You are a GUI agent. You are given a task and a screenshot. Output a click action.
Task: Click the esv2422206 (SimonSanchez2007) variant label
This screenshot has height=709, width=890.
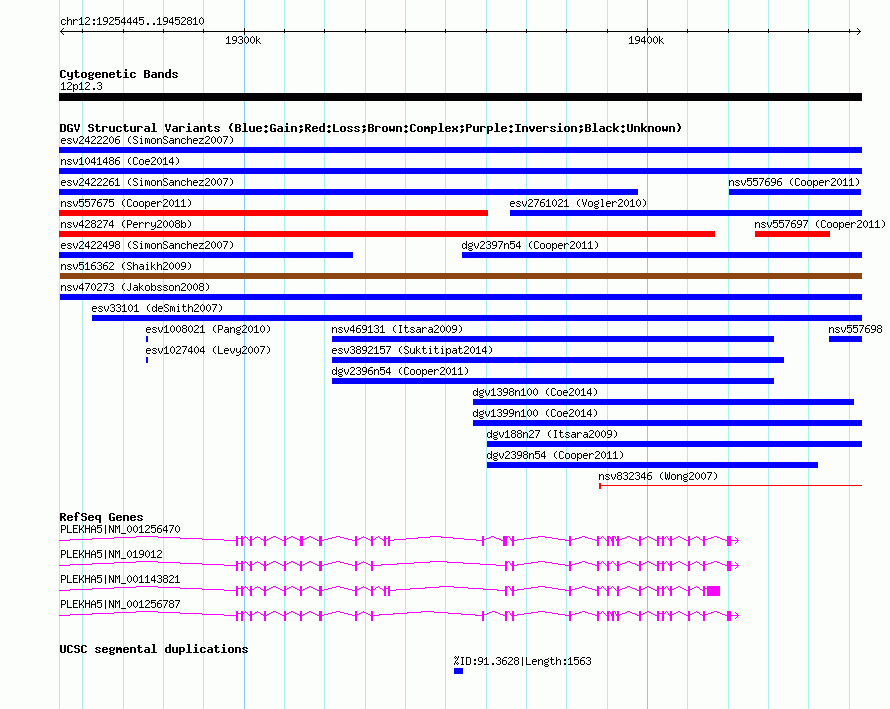click(147, 140)
